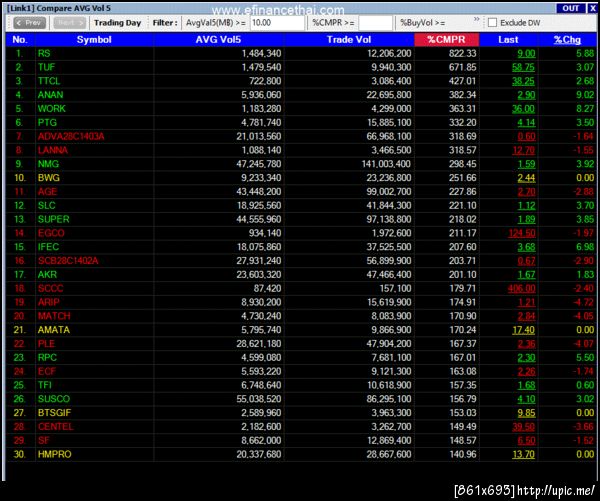The width and height of the screenshot is (600, 501).
Task: Select the SCCC symbol
Action: coord(51,288)
